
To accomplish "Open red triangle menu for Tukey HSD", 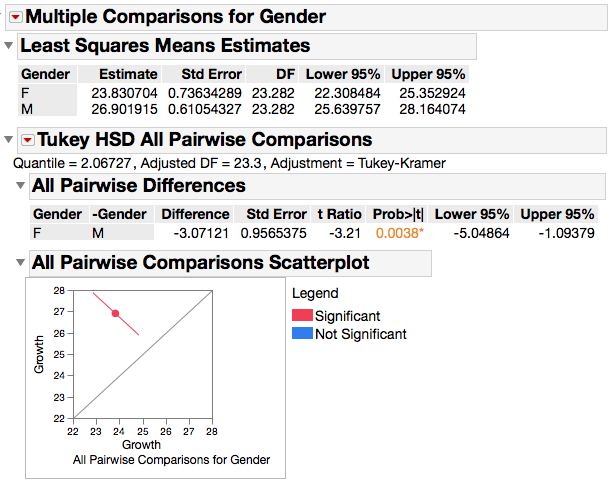I will [x=27, y=140].
